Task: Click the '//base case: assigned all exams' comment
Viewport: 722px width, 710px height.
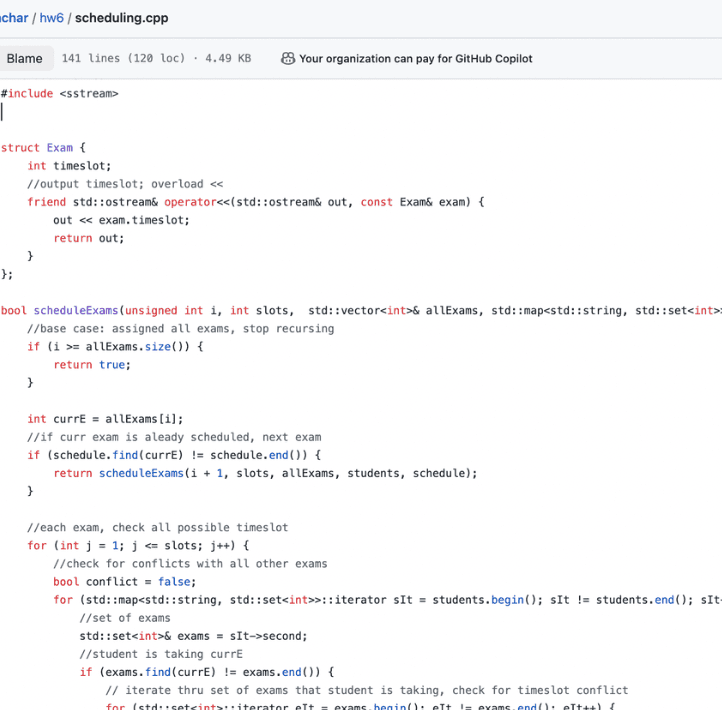Action: pos(180,329)
